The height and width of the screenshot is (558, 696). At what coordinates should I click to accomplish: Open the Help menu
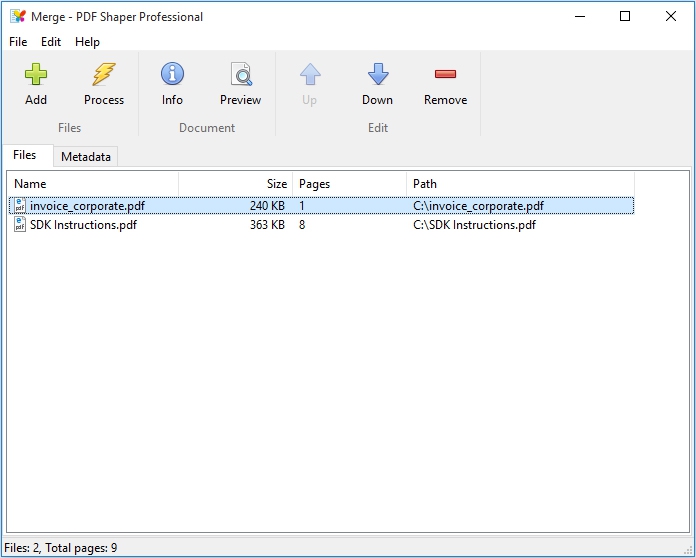coord(87,42)
